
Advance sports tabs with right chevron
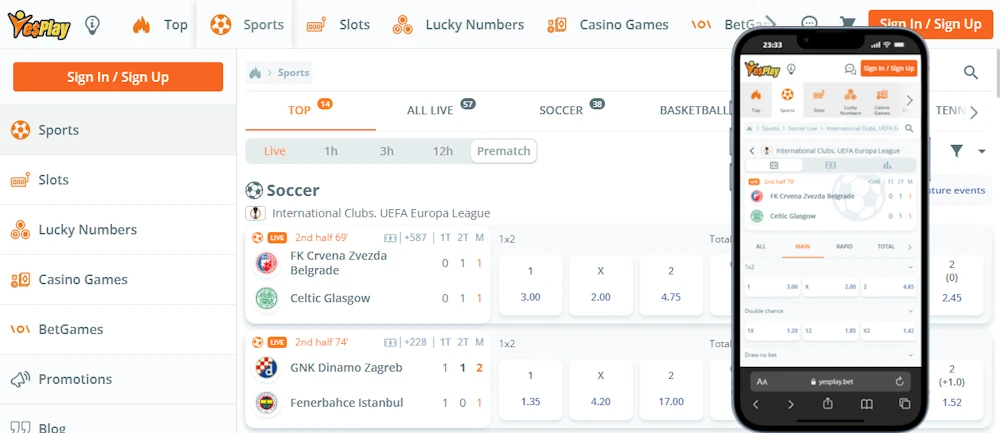coord(974,113)
